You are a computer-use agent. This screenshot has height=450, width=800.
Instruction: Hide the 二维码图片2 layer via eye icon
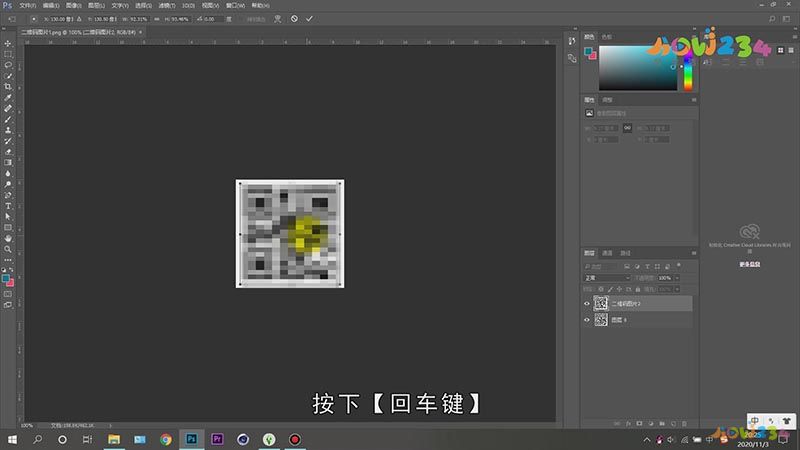point(587,304)
